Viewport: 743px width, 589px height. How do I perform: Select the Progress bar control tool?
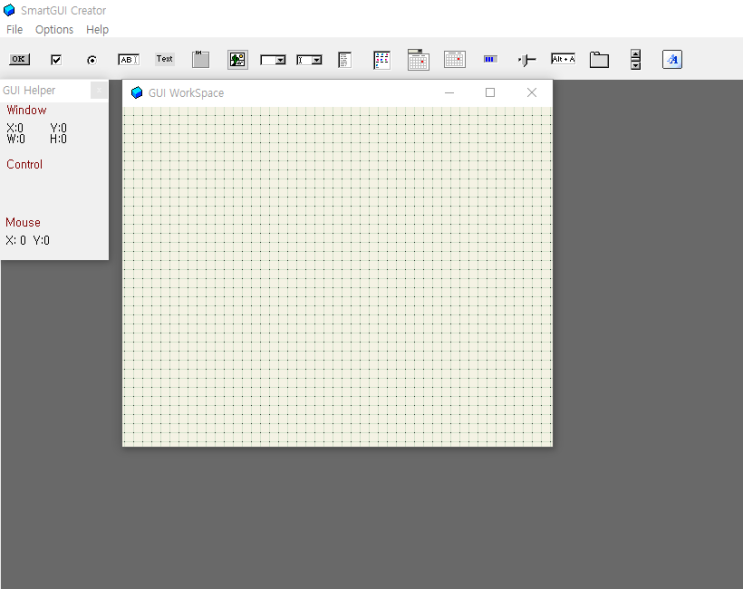(490, 59)
